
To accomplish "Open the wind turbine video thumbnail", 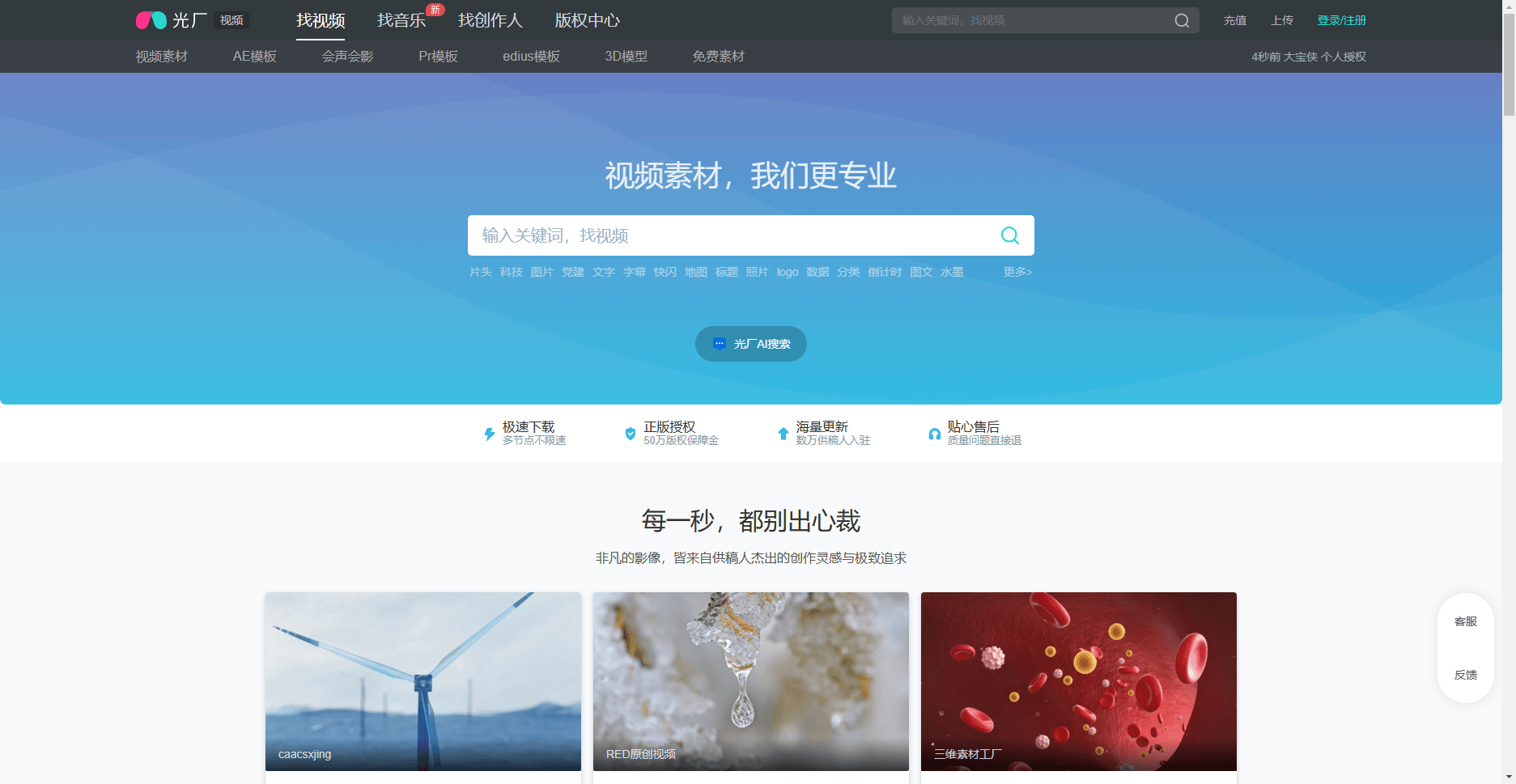I will 423,680.
